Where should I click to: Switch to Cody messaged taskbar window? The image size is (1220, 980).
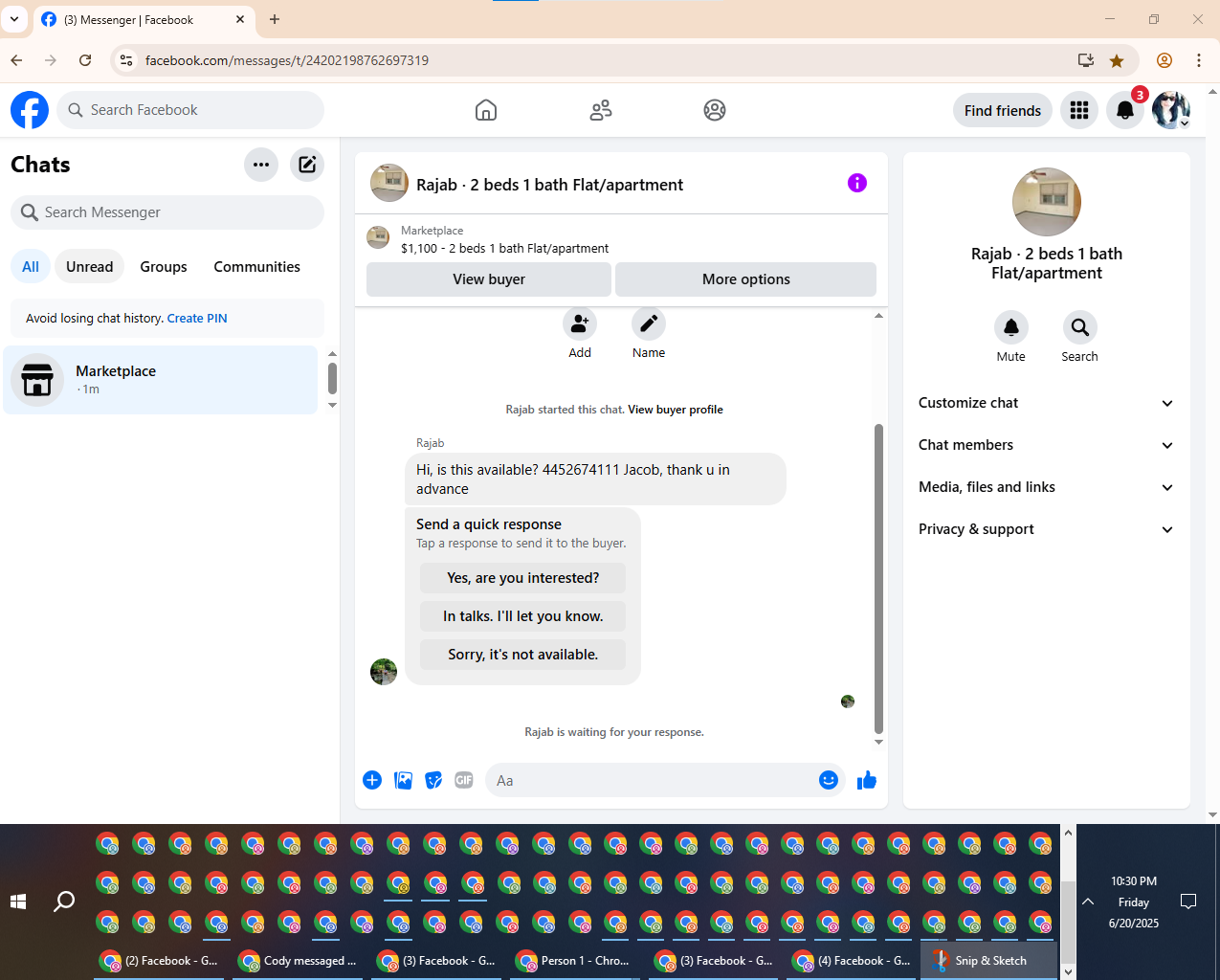coord(297,961)
